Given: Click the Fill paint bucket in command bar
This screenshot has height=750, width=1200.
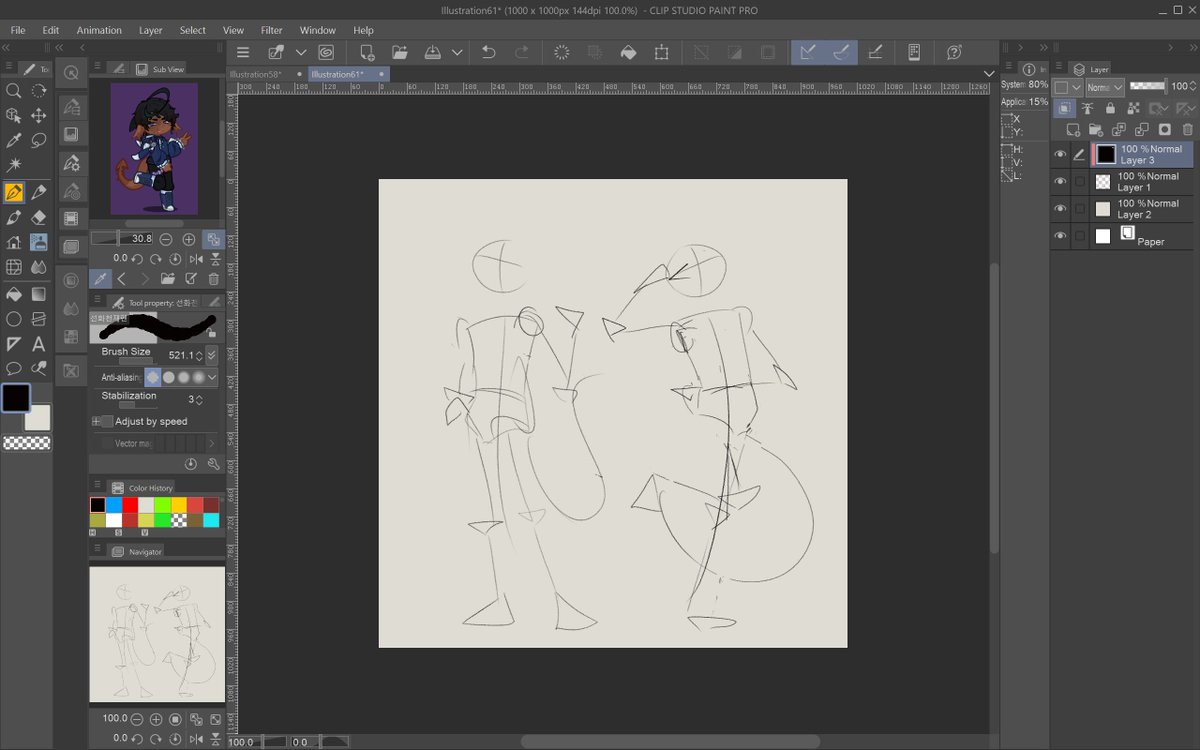Looking at the screenshot, I should click(x=628, y=52).
